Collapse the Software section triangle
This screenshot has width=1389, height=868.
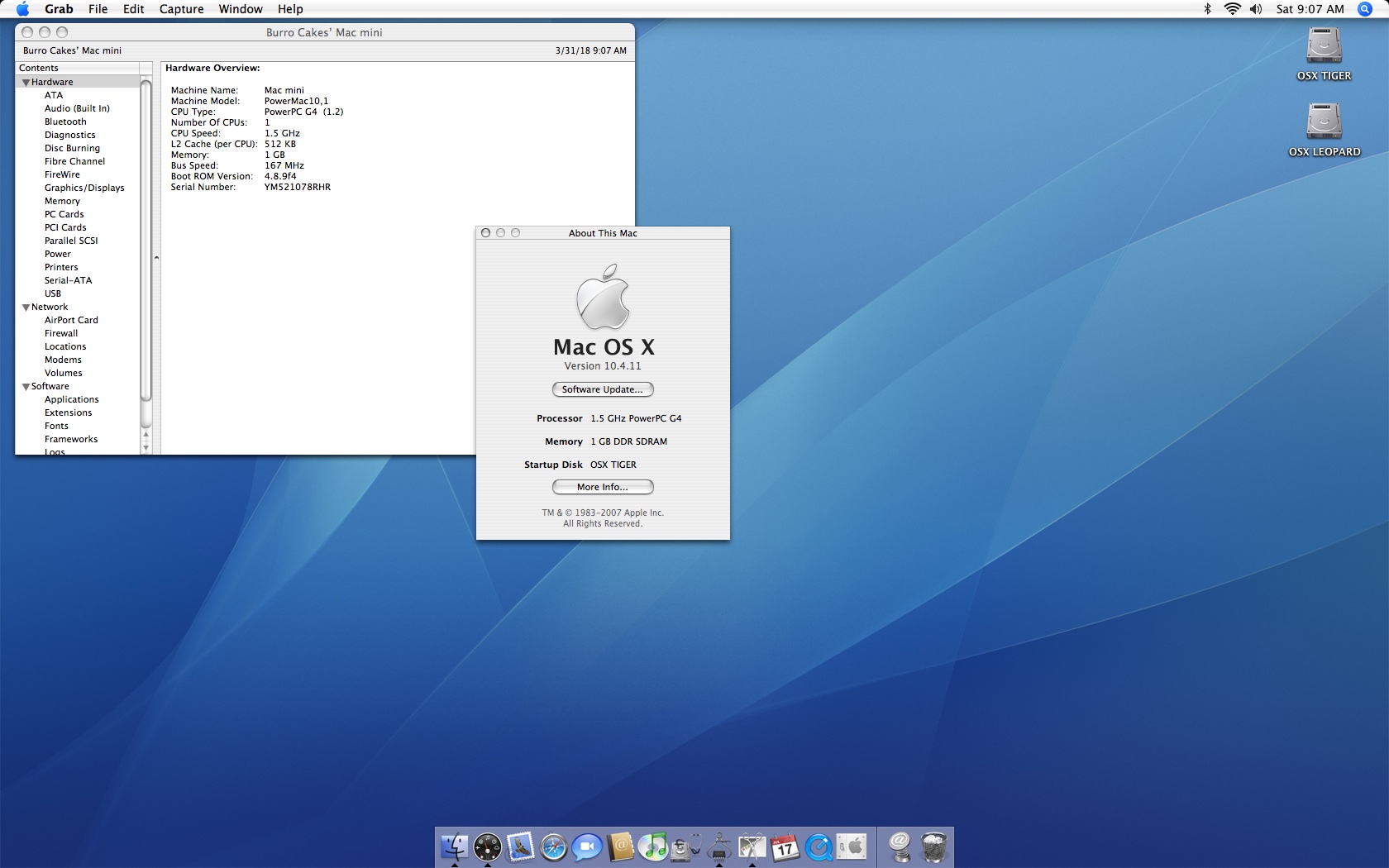click(26, 387)
